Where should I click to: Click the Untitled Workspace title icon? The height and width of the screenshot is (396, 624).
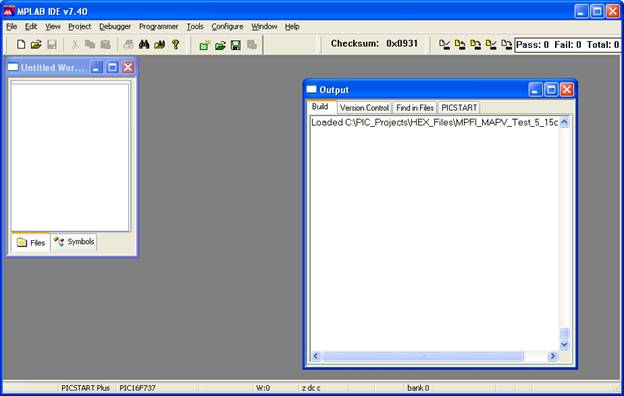point(13,67)
